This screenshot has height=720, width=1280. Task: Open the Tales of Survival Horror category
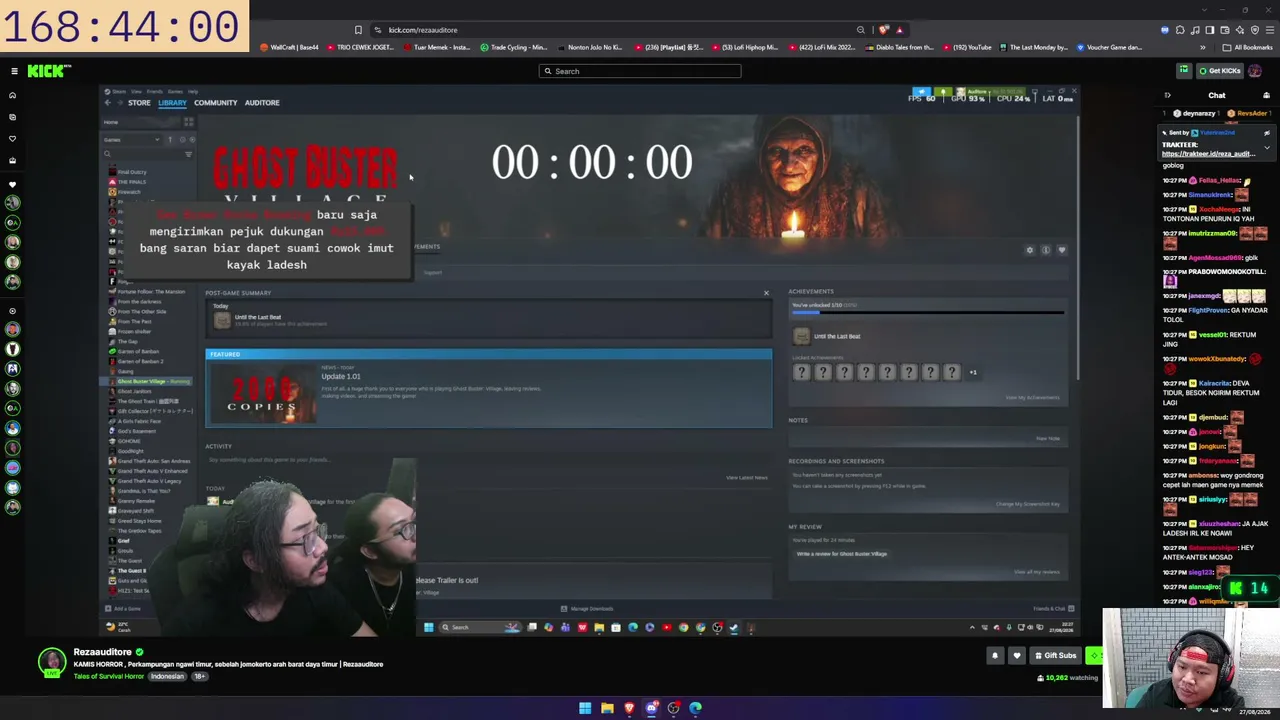(x=110, y=677)
